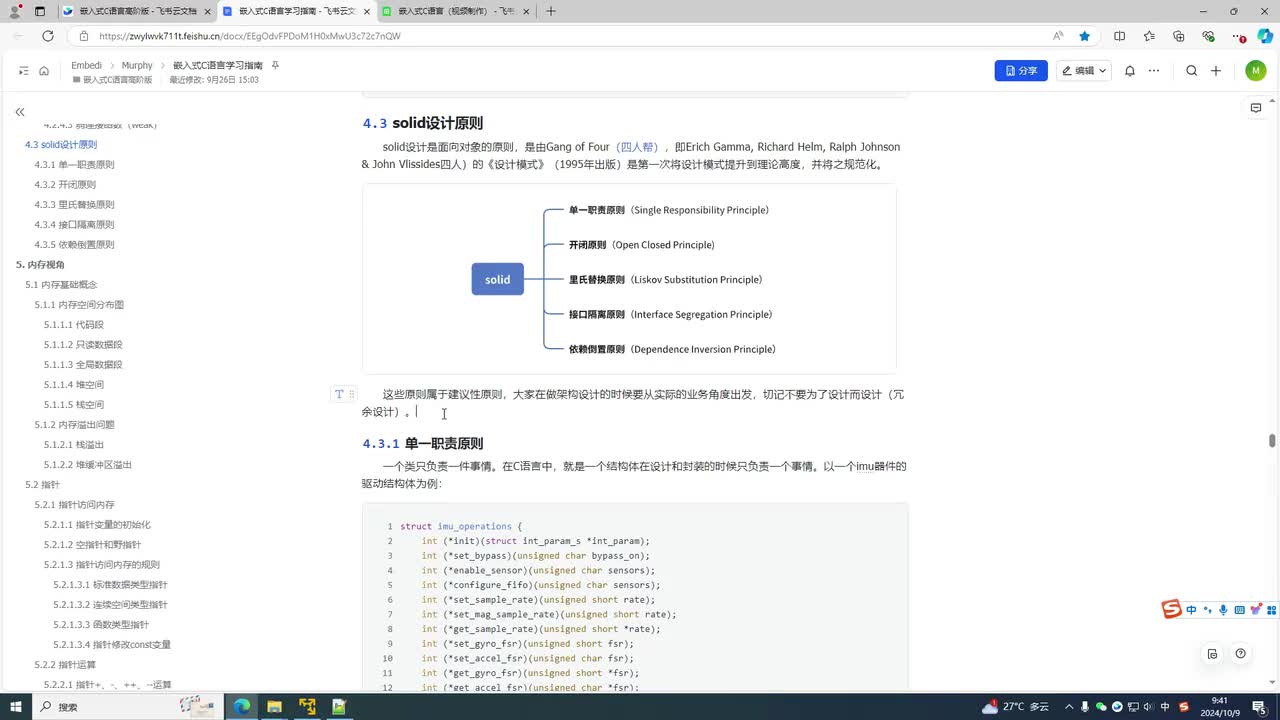The width and height of the screenshot is (1280, 720).
Task: Click the blue Share button
Action: (x=1021, y=71)
